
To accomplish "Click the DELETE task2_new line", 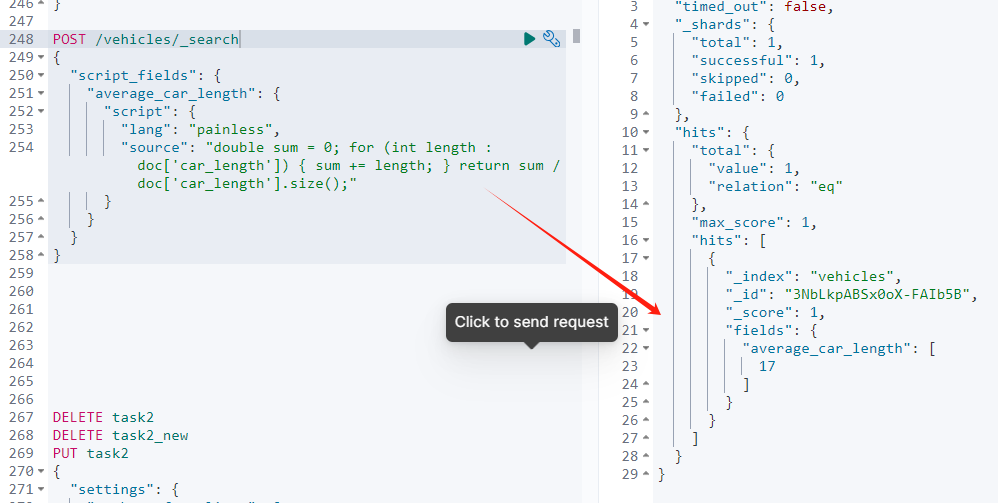I will [x=120, y=435].
